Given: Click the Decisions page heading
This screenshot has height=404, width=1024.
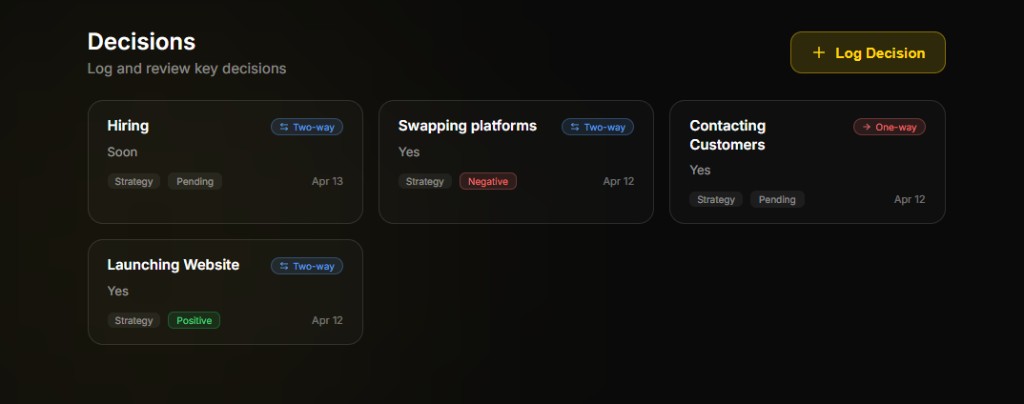Looking at the screenshot, I should [141, 42].
